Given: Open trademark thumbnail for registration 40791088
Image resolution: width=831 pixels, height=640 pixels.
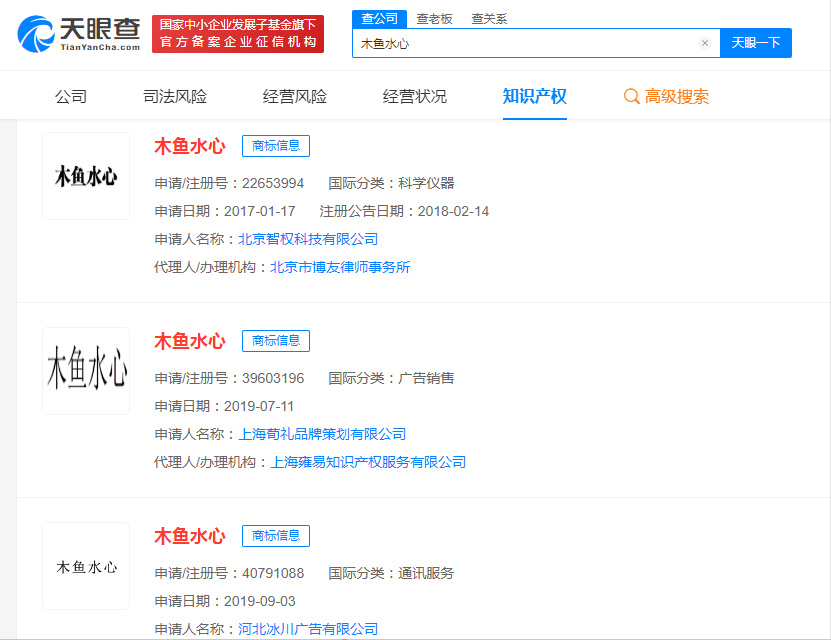Looking at the screenshot, I should click(86, 566).
